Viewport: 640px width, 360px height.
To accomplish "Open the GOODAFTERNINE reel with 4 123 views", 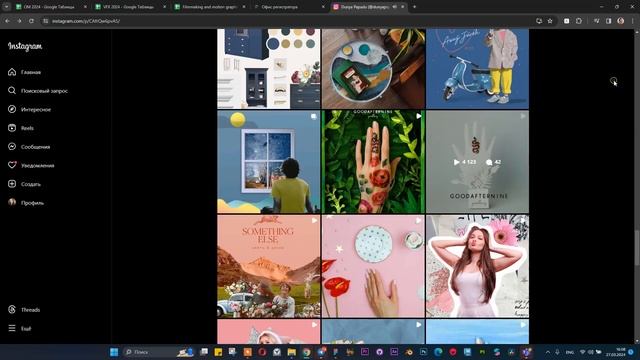I will [x=478, y=162].
